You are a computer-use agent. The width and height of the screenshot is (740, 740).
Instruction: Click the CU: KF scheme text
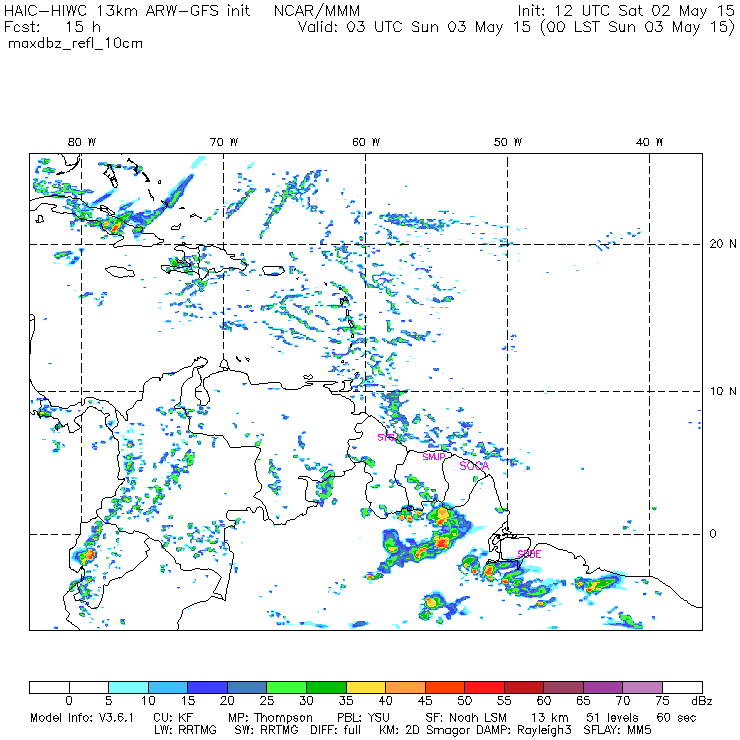(x=173, y=718)
